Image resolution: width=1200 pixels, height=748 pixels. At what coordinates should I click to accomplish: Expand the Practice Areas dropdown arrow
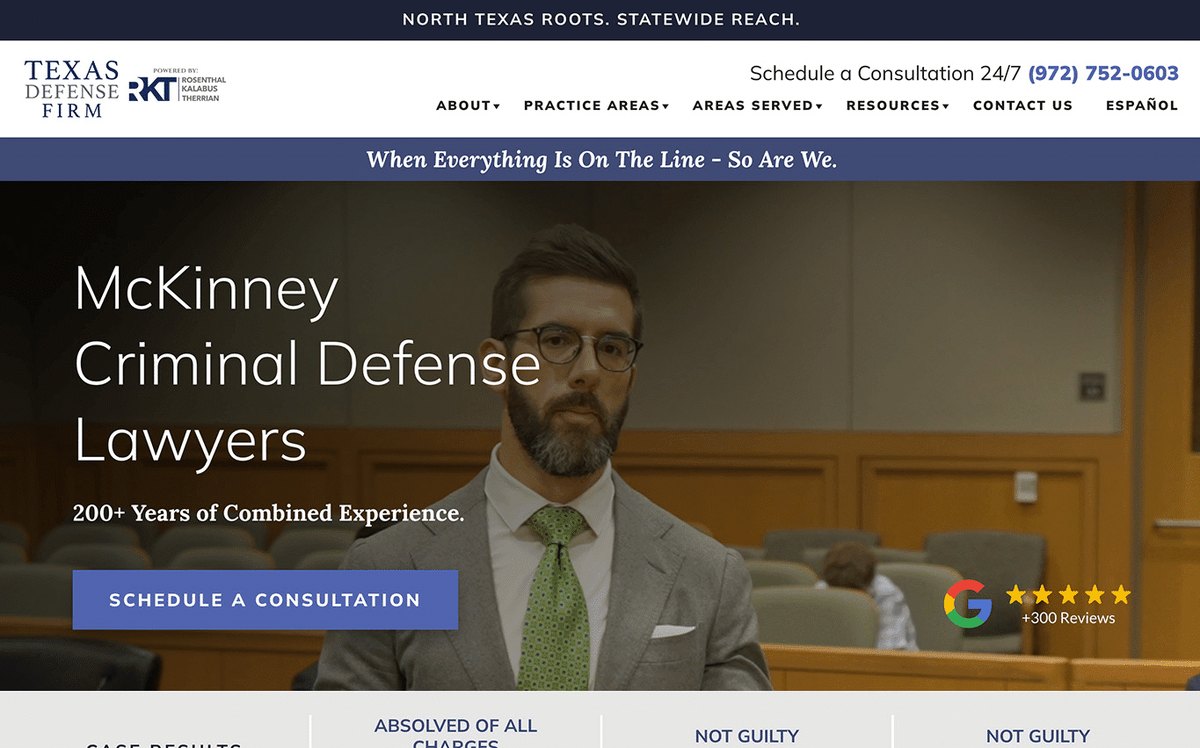point(666,106)
